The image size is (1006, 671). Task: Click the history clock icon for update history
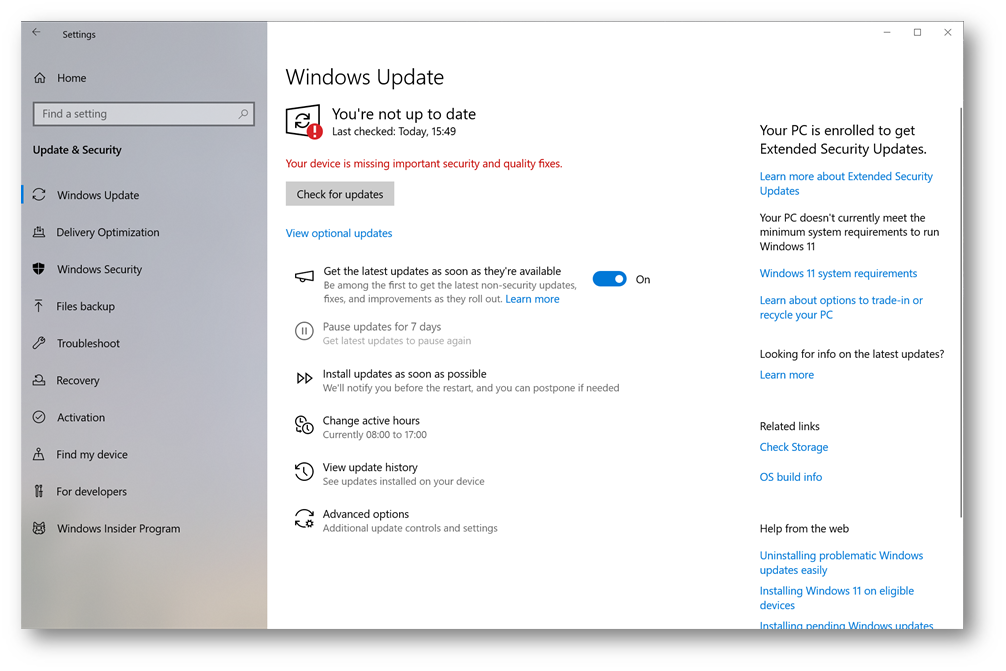(304, 471)
